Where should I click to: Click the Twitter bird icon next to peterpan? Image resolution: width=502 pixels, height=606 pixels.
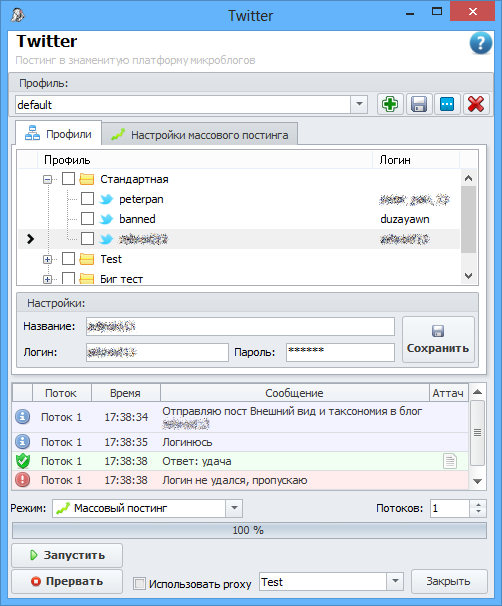pos(106,199)
